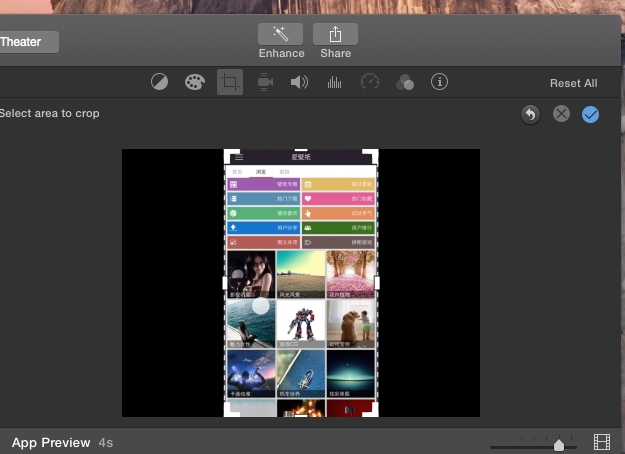Show Clip Information with the info icon
The image size is (625, 454).
[x=439, y=82]
